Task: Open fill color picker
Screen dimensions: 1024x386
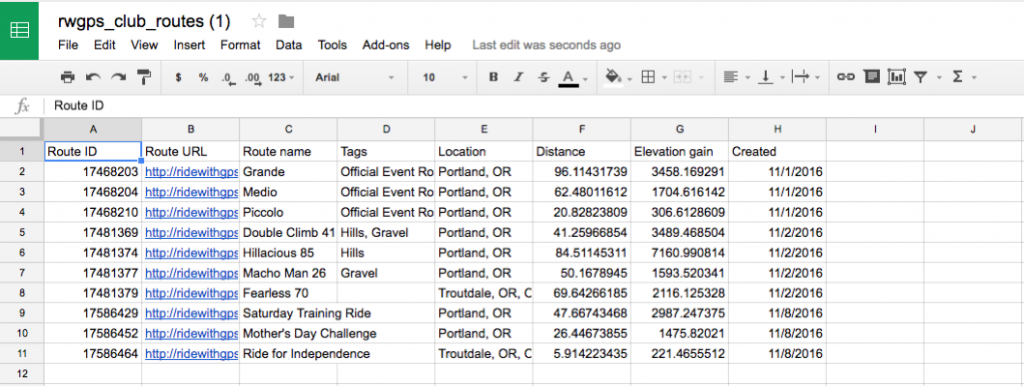Action: pos(613,77)
